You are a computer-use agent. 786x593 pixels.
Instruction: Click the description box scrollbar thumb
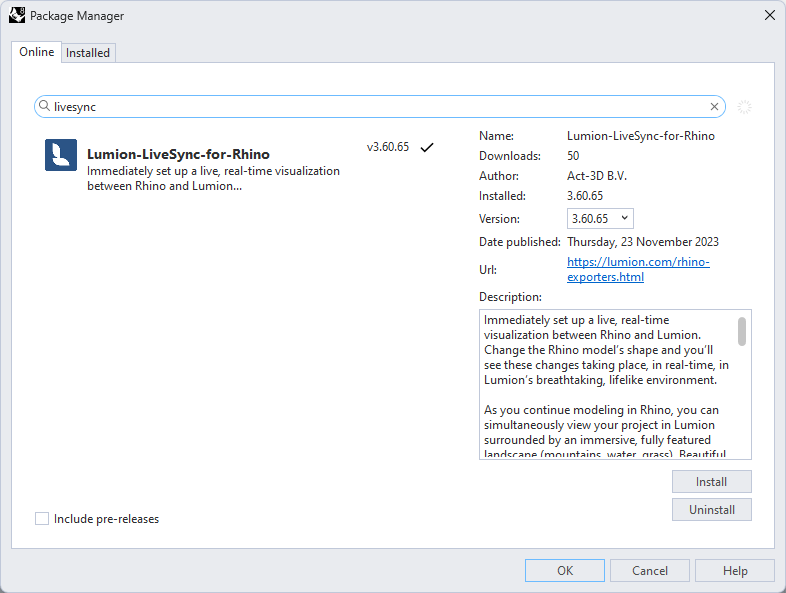742,331
